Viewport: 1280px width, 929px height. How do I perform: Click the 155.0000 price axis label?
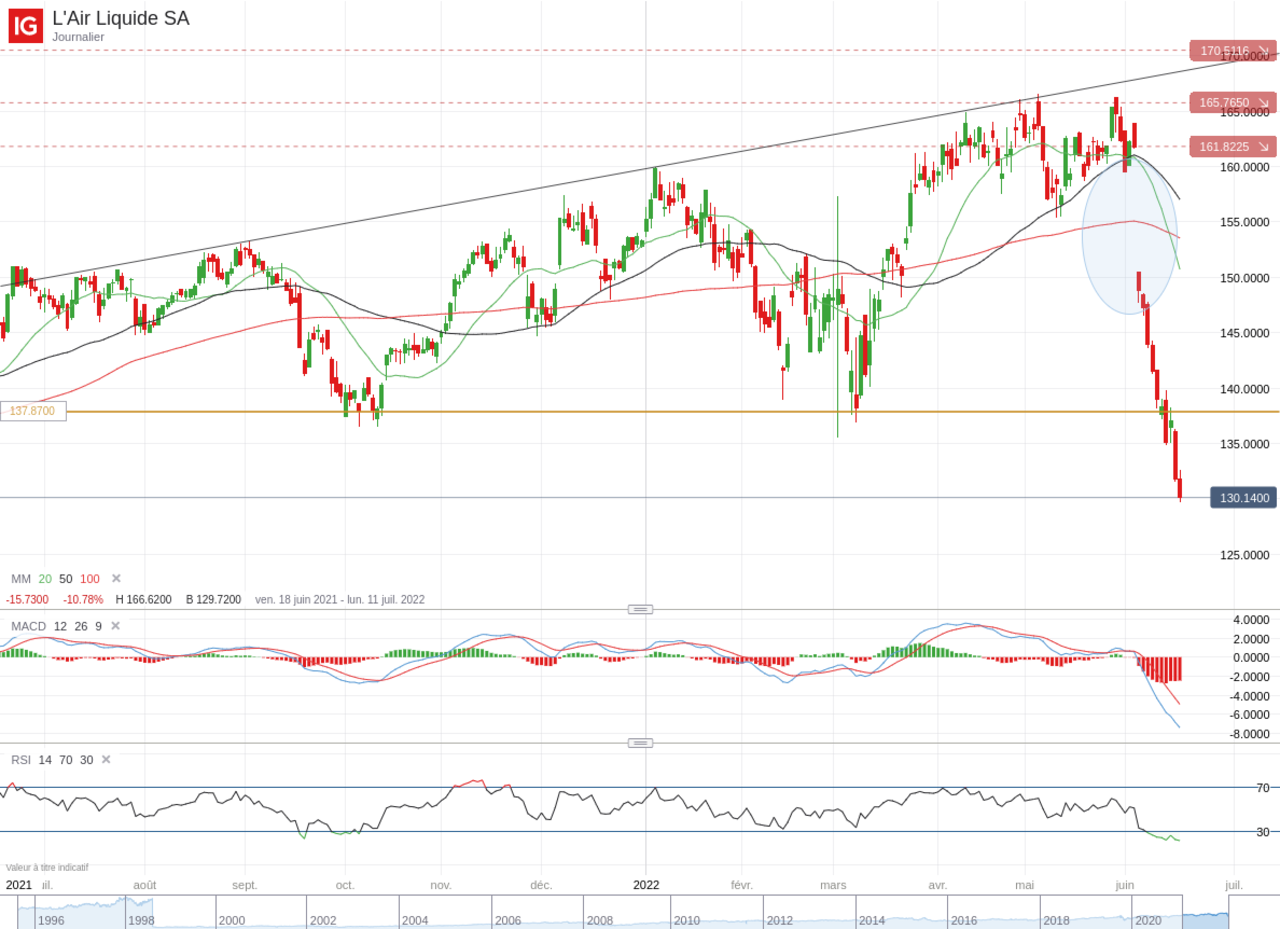1244,222
